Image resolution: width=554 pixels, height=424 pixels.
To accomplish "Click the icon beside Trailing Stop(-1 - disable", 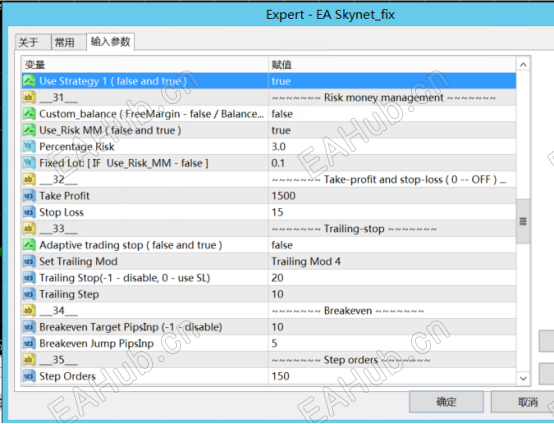I will [29, 278].
